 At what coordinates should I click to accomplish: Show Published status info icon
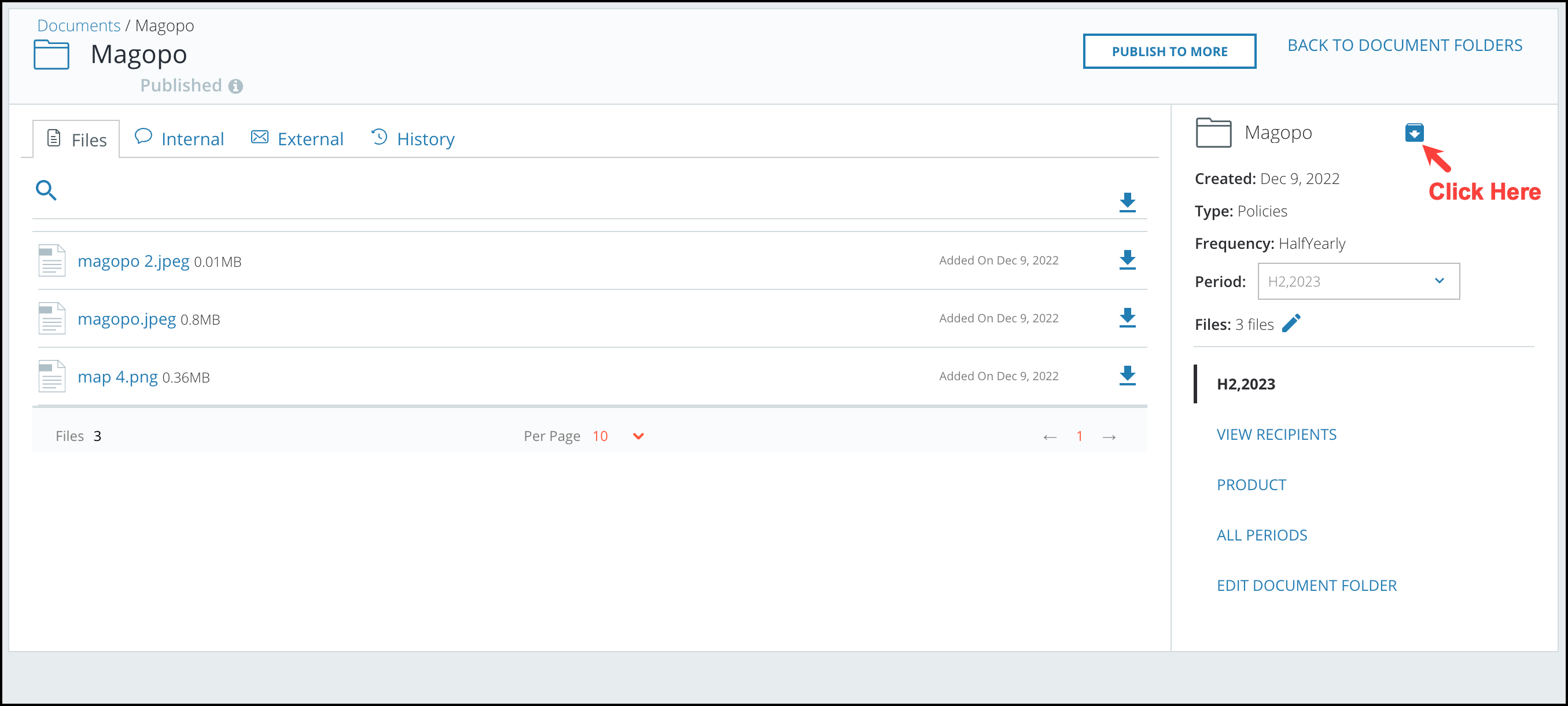click(x=235, y=86)
